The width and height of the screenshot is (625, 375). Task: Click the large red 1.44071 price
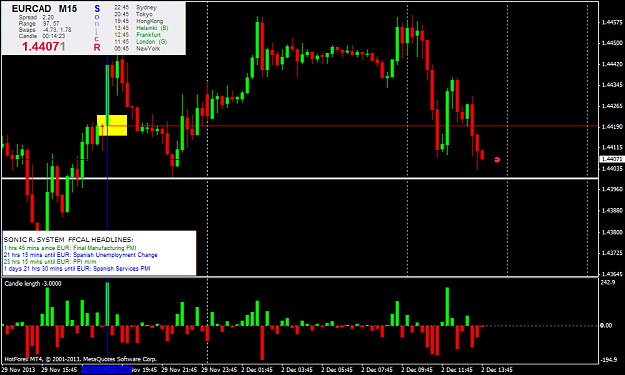tap(43, 47)
